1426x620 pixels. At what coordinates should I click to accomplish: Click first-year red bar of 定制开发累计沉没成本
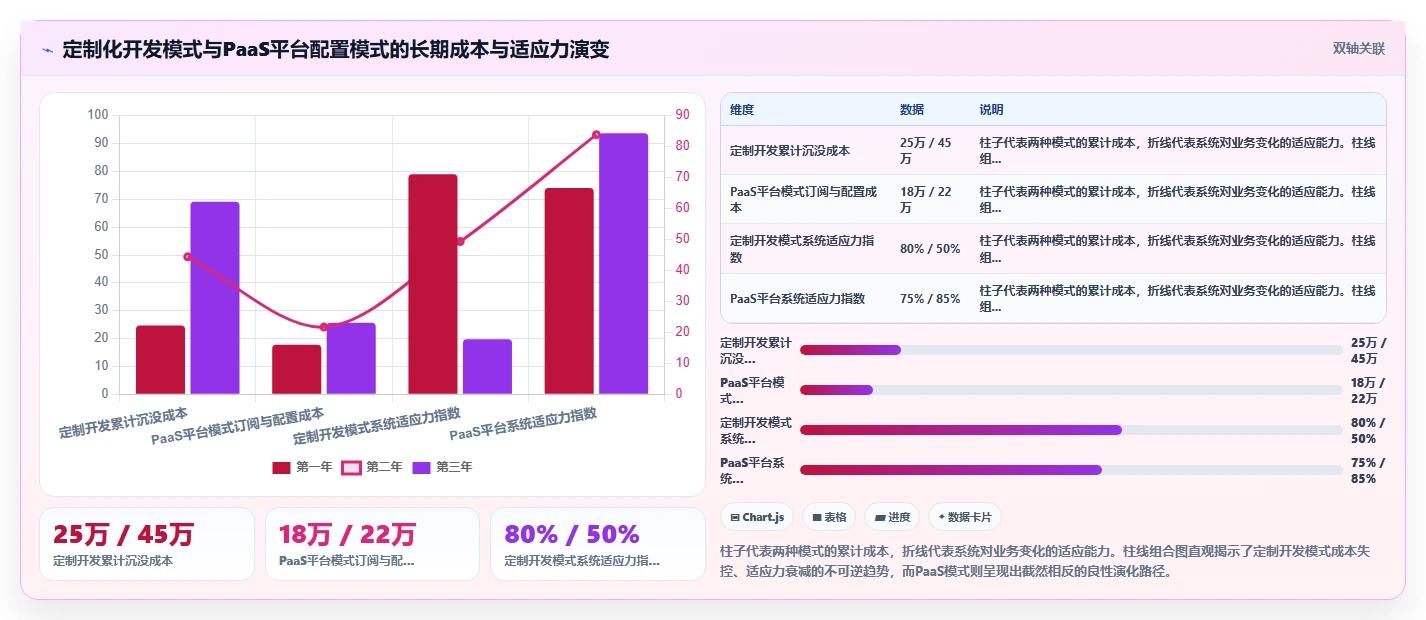[161, 360]
